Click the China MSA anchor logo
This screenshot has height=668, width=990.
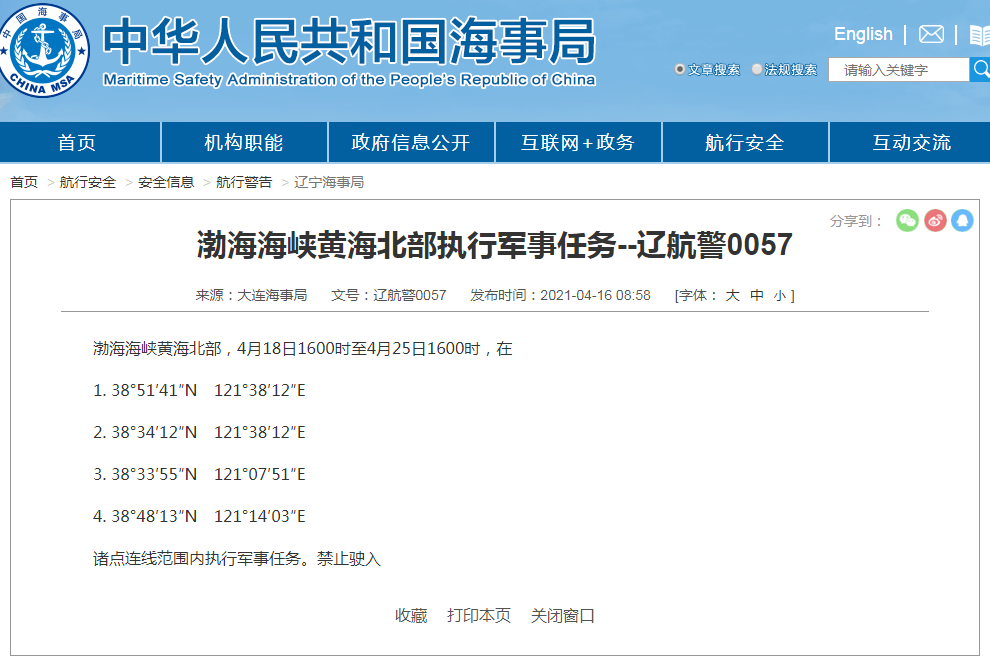pyautogui.click(x=45, y=48)
